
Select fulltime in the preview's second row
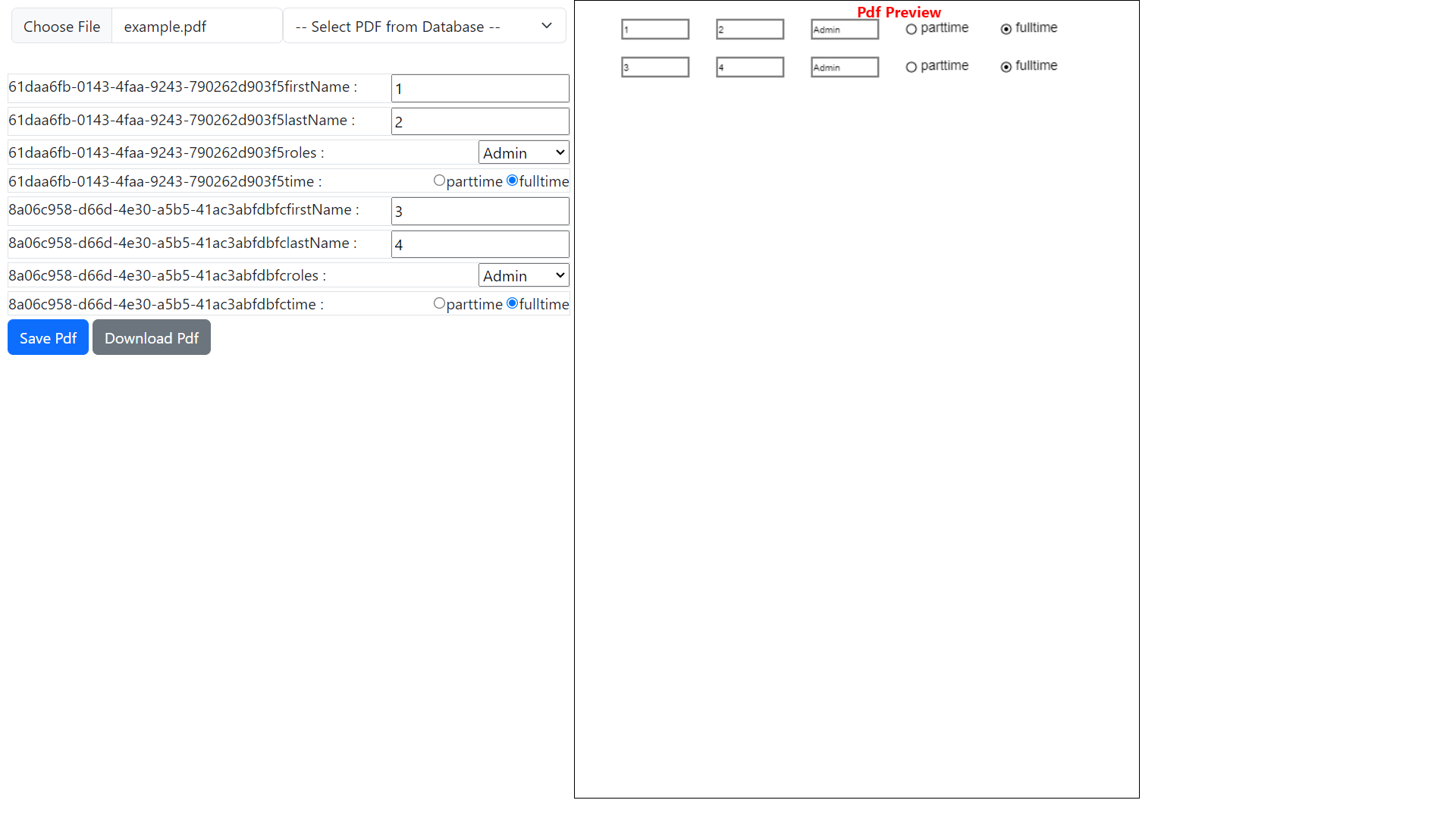coord(1006,67)
